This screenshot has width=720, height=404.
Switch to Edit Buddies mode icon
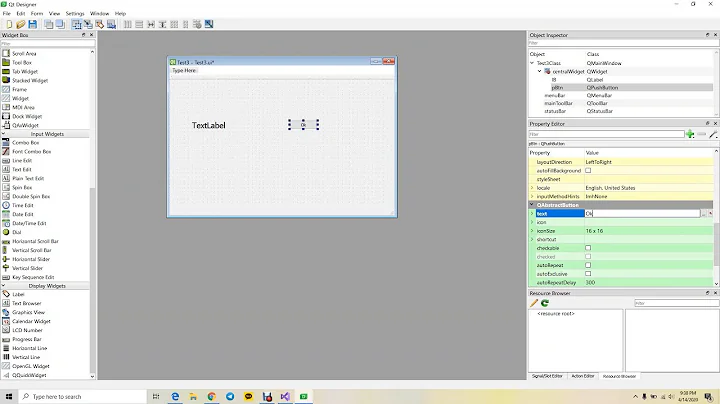click(100, 24)
